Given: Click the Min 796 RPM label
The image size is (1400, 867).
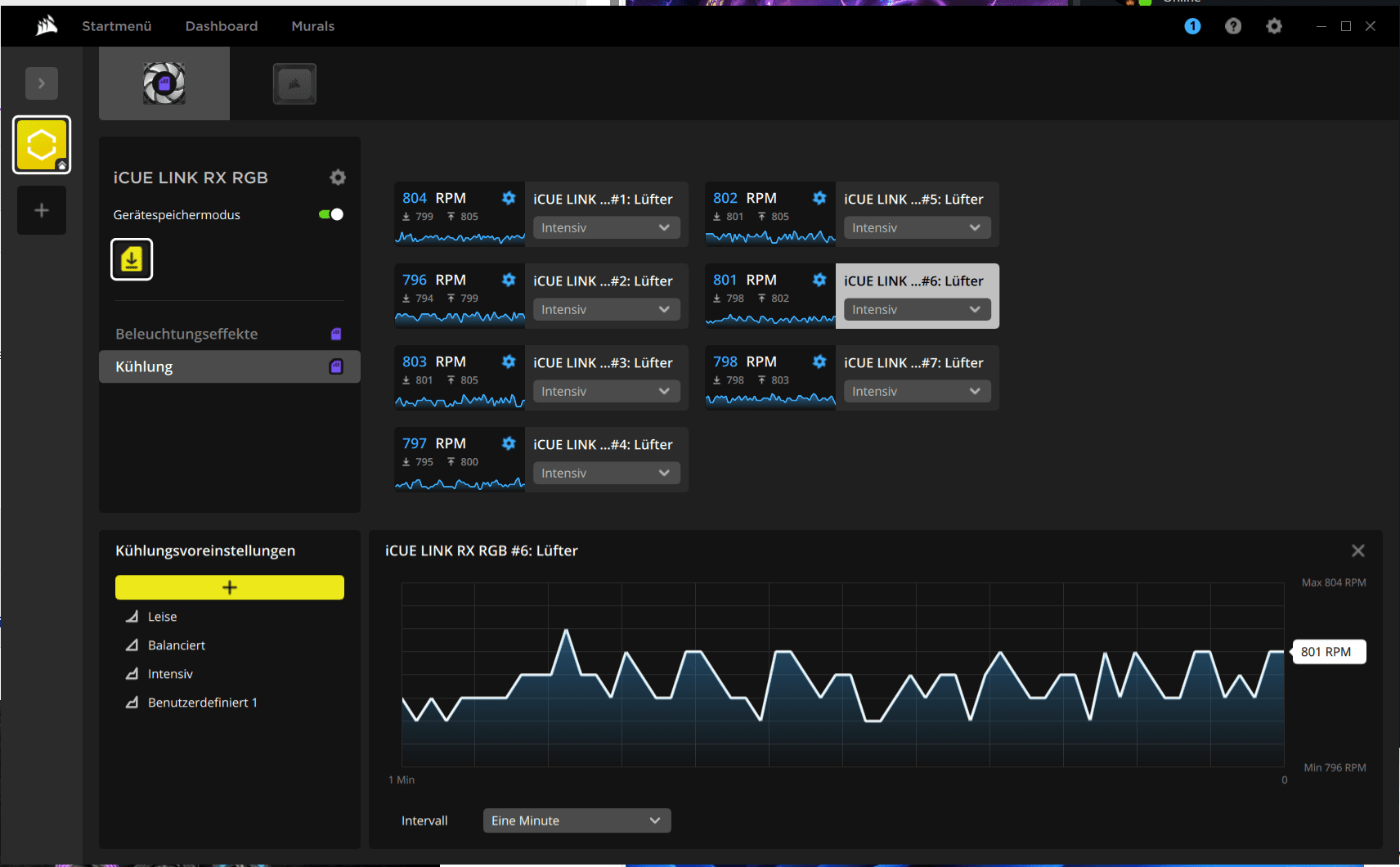Looking at the screenshot, I should pos(1335,767).
